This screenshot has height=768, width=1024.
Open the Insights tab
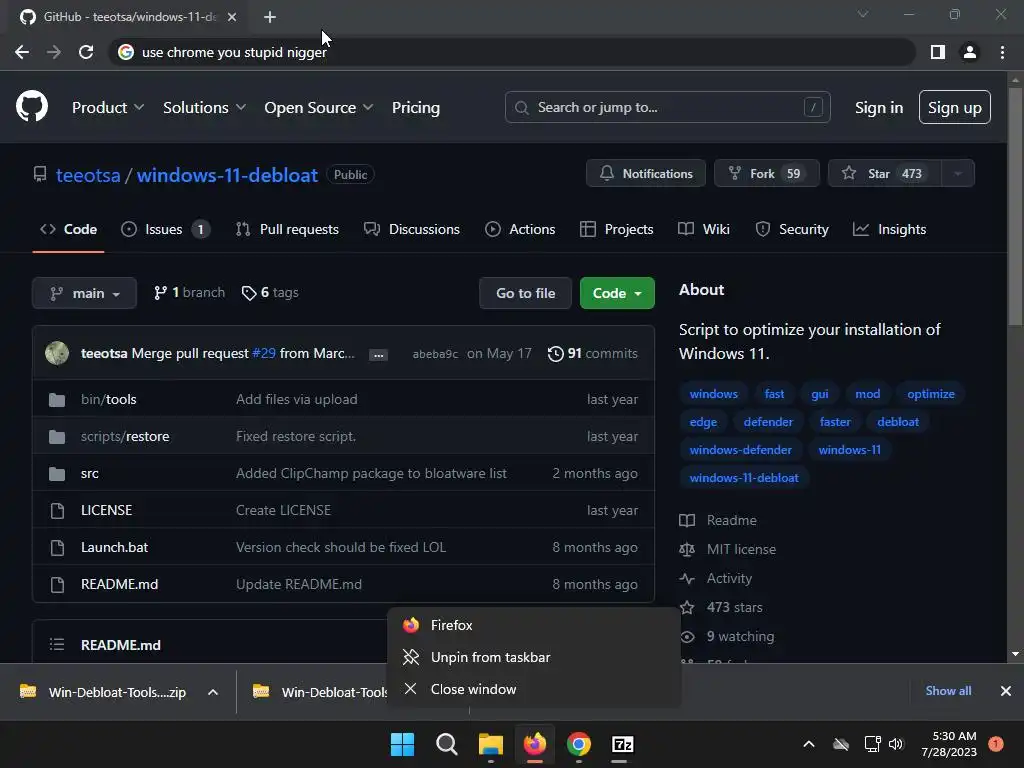pos(889,229)
